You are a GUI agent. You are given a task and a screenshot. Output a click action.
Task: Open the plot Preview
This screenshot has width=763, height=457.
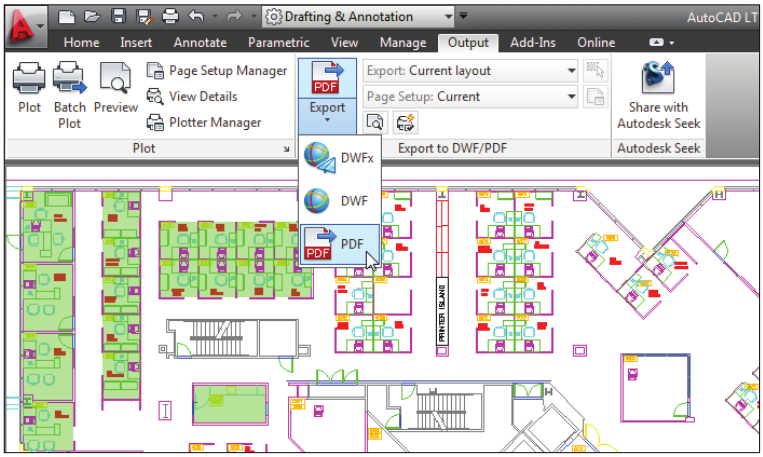116,88
